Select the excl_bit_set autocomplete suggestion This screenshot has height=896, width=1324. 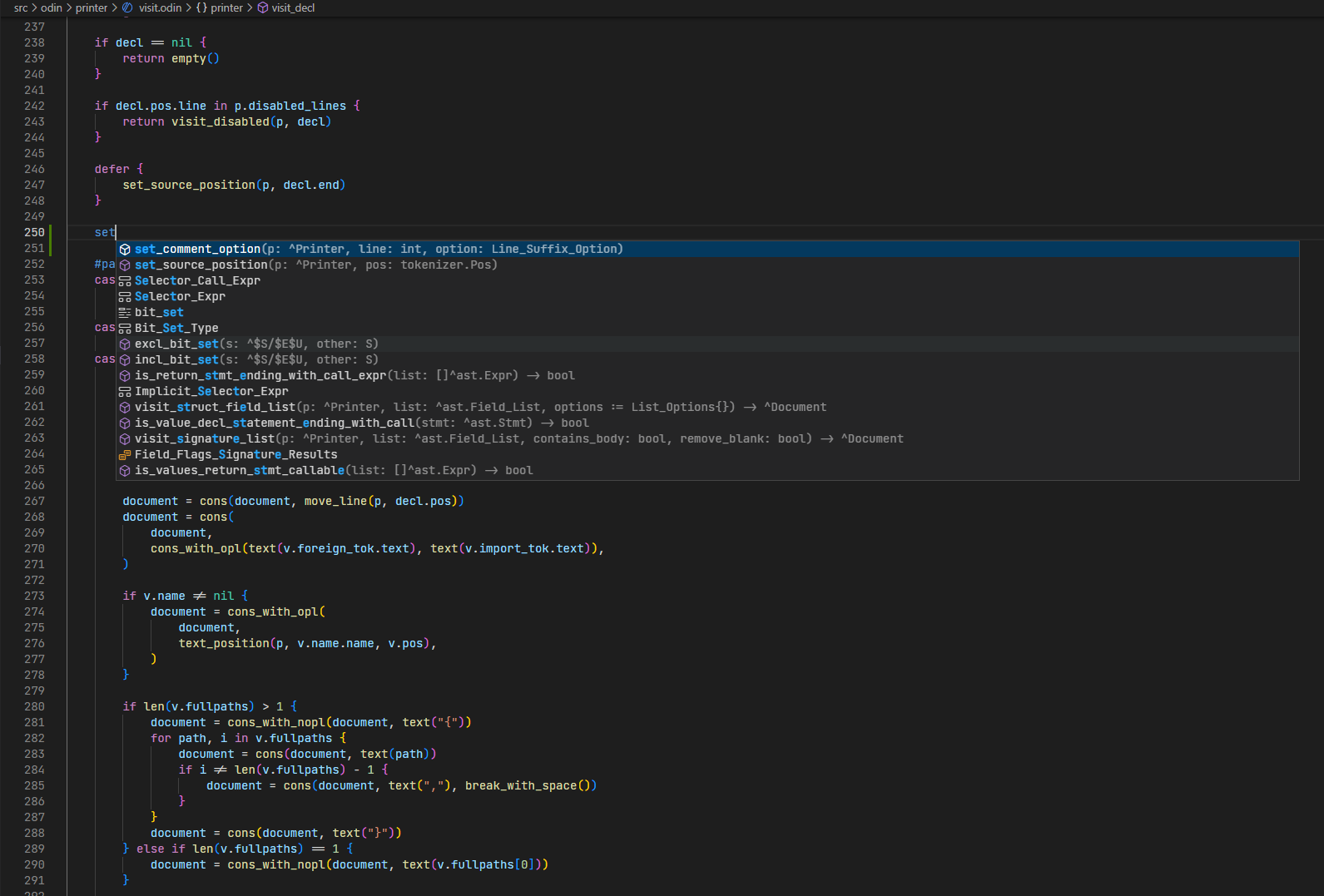[176, 344]
